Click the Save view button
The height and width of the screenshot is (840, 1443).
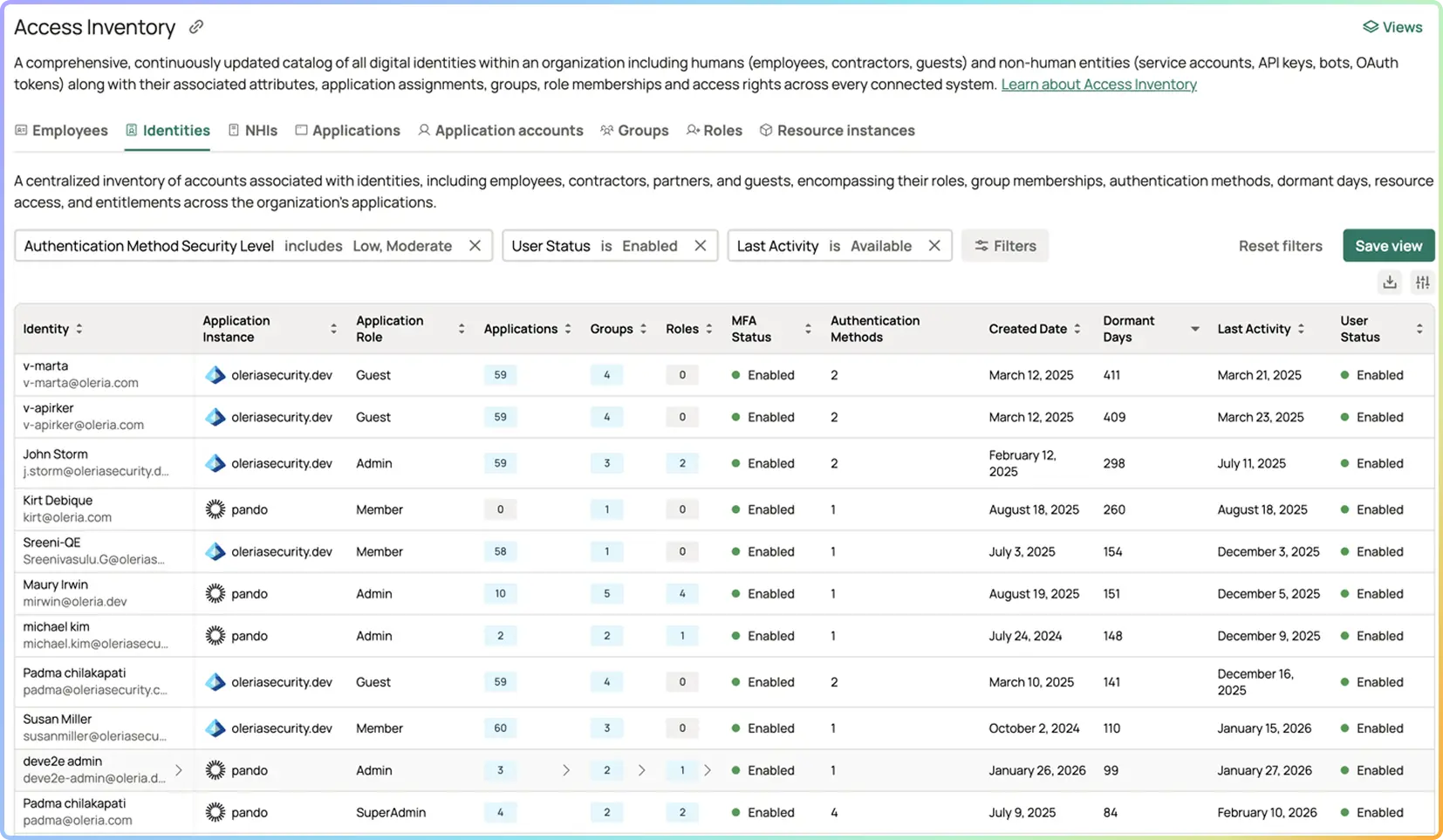coord(1389,246)
